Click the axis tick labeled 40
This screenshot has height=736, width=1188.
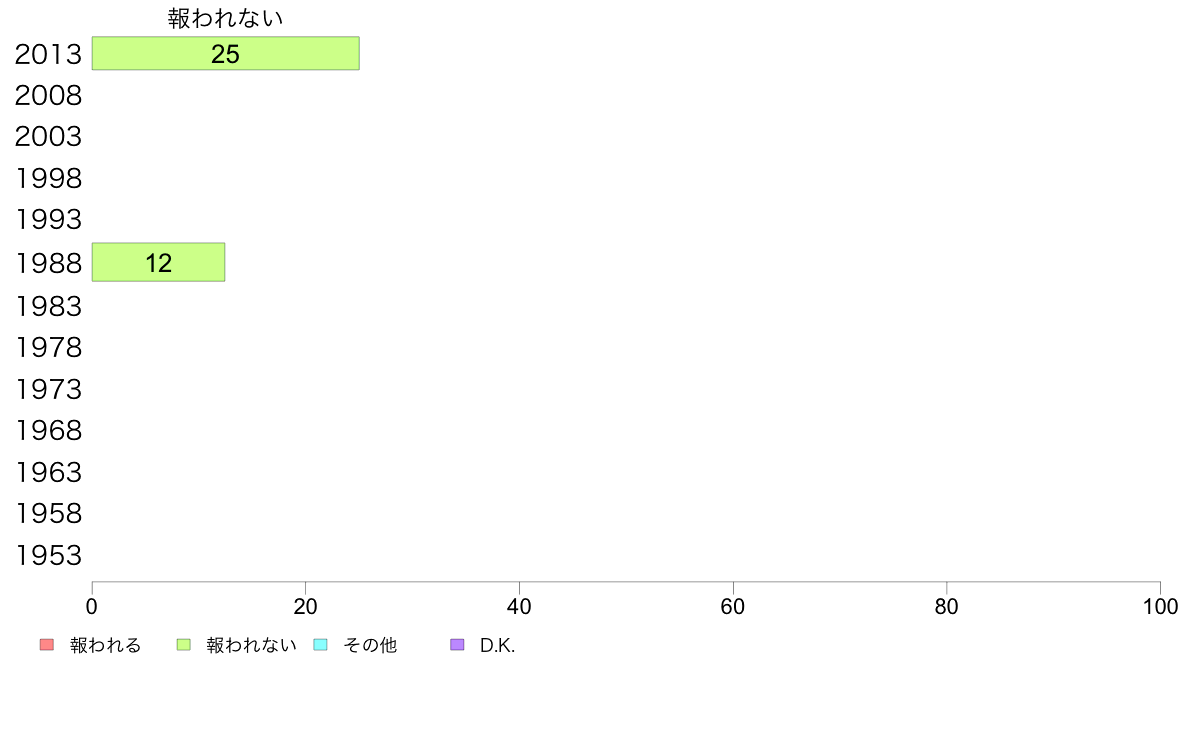point(519,606)
